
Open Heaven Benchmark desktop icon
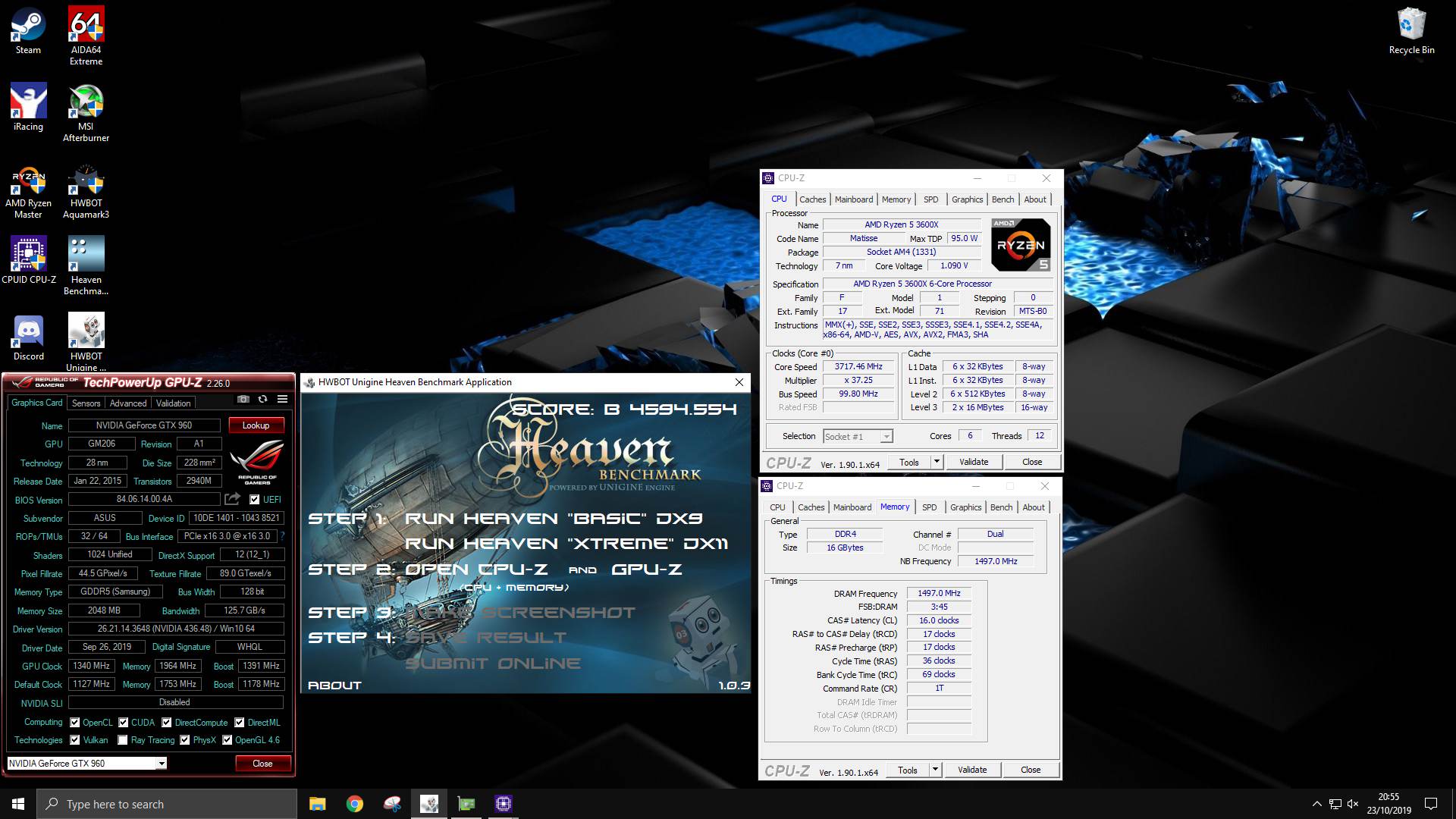[x=86, y=265]
